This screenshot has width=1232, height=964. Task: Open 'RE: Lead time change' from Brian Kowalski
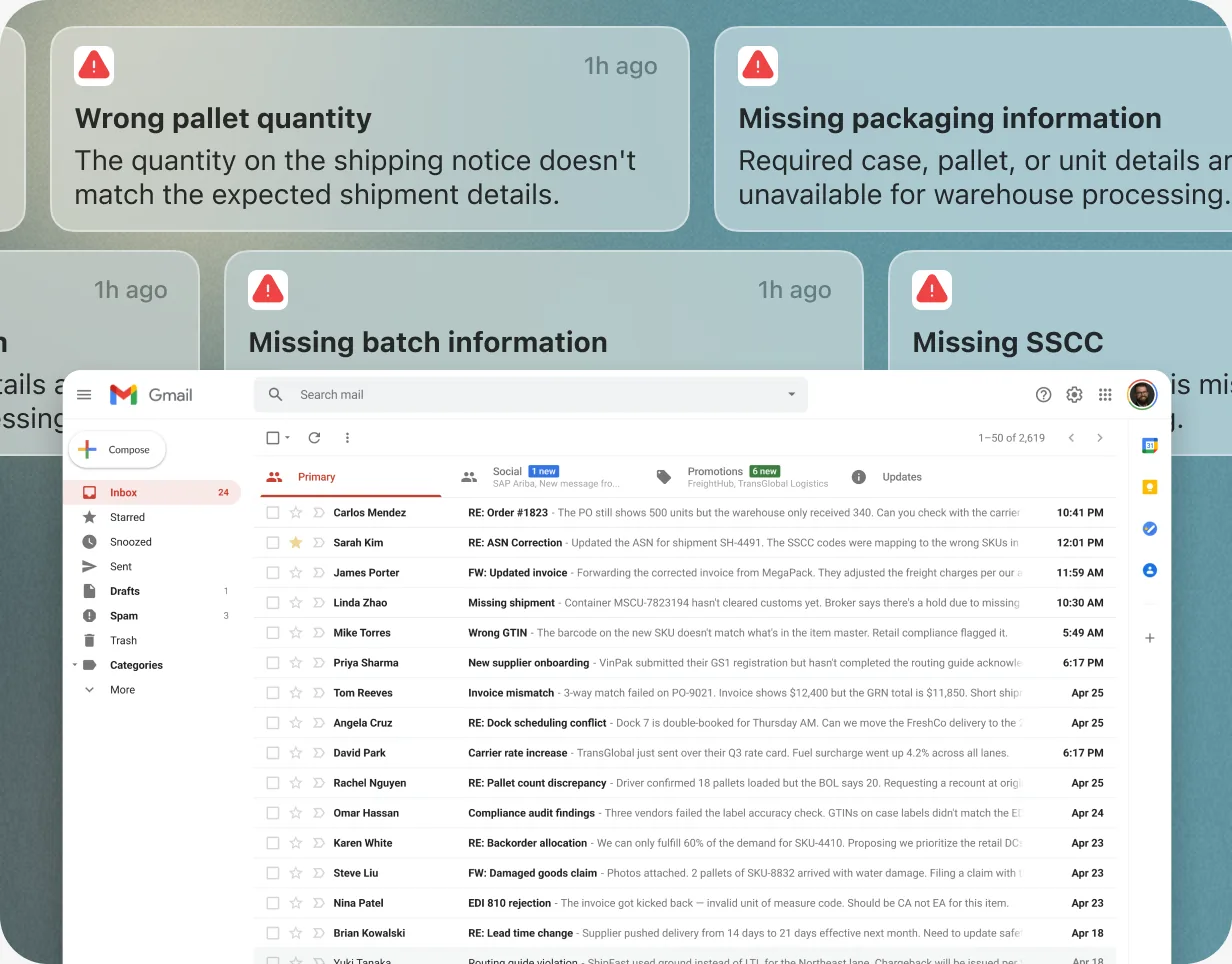pyautogui.click(x=685, y=933)
